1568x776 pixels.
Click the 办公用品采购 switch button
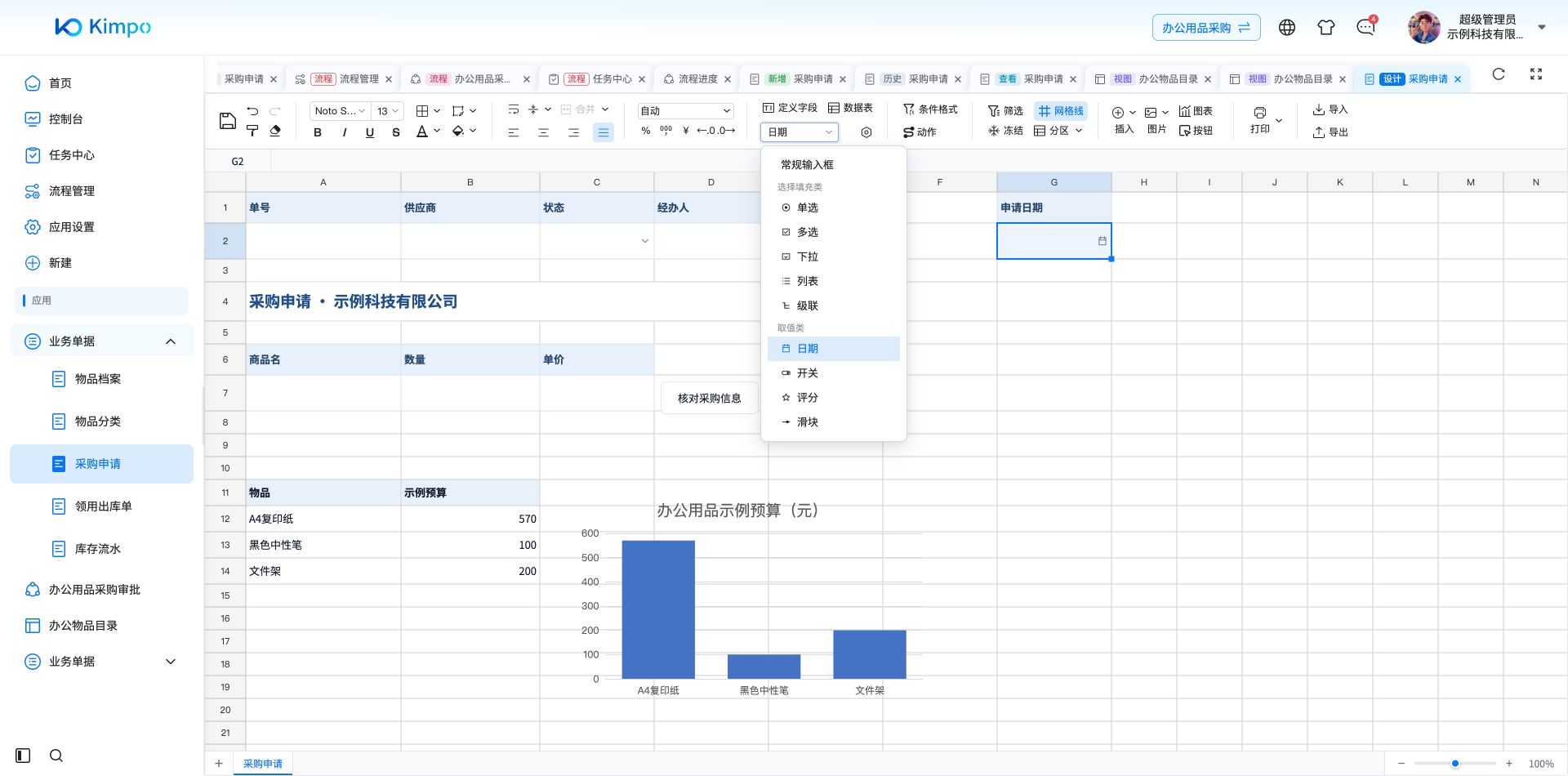pyautogui.click(x=1206, y=28)
